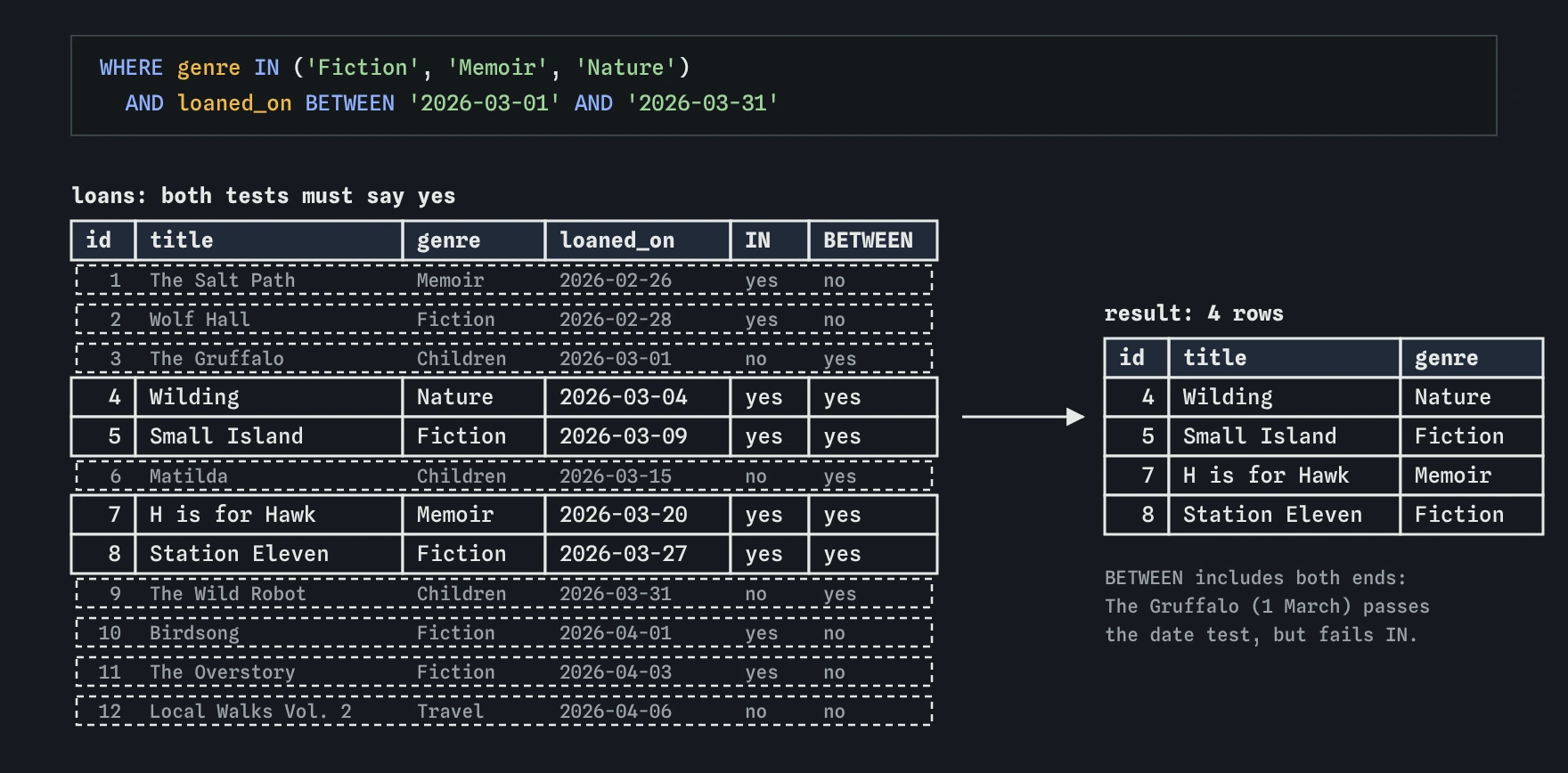Click the '2026-03-31' date in the SQL code
Viewport: 1568px width, 773px height.
(x=703, y=103)
